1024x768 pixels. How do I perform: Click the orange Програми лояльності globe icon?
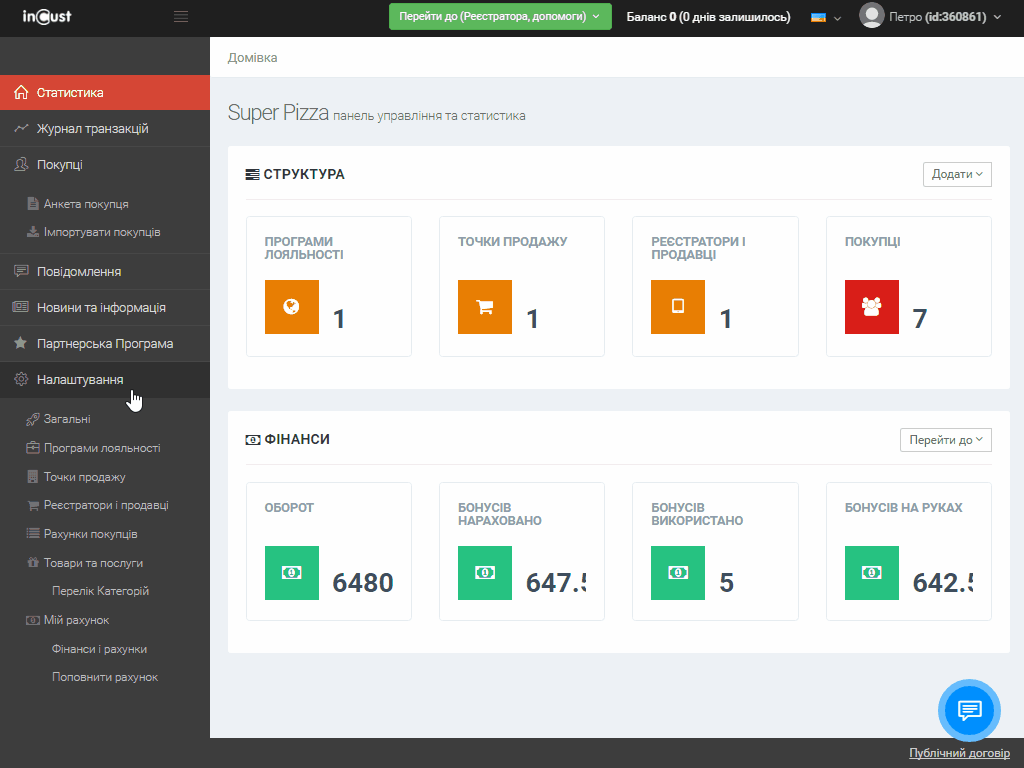tap(292, 307)
